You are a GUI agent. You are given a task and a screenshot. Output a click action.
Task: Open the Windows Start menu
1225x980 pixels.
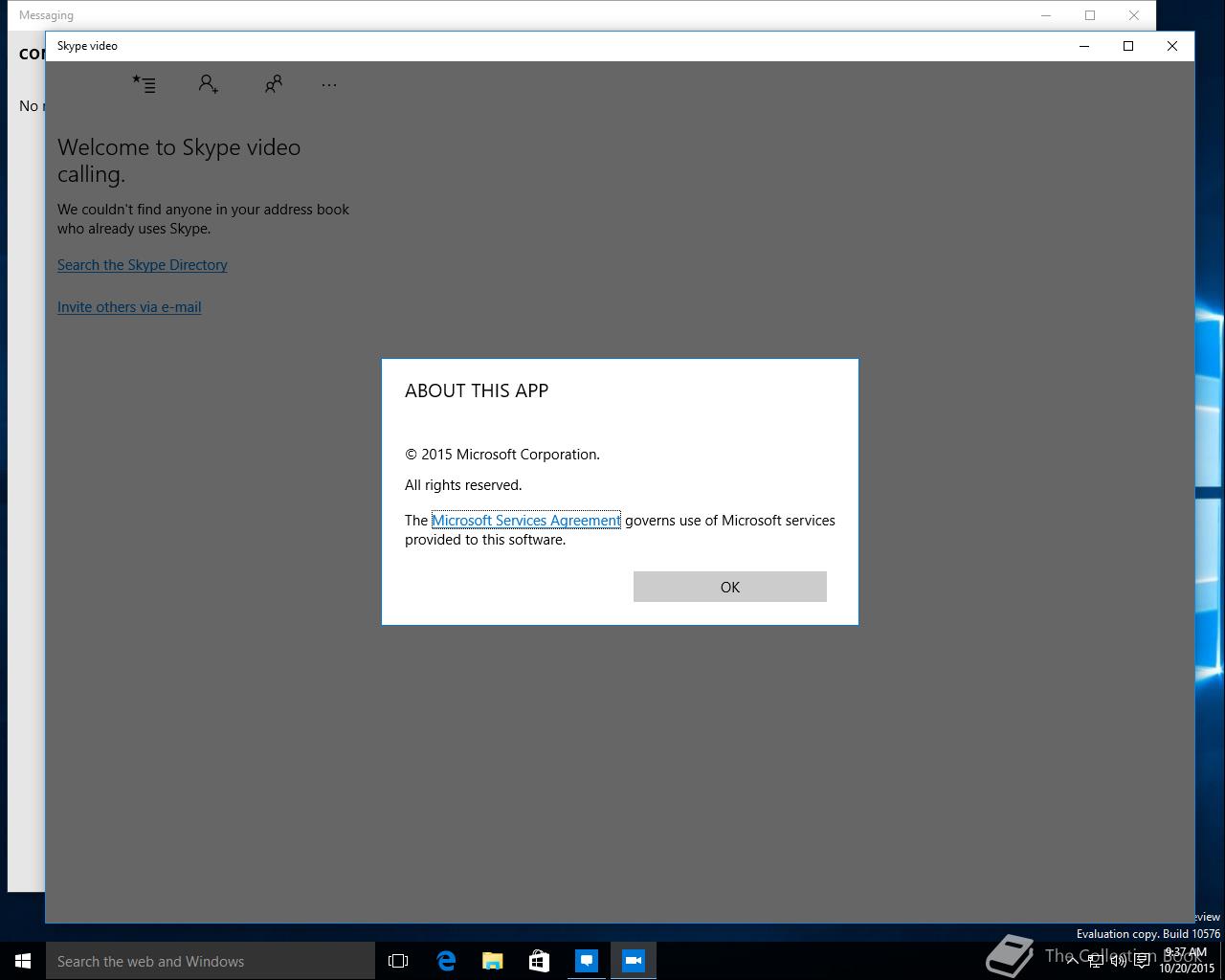23,961
